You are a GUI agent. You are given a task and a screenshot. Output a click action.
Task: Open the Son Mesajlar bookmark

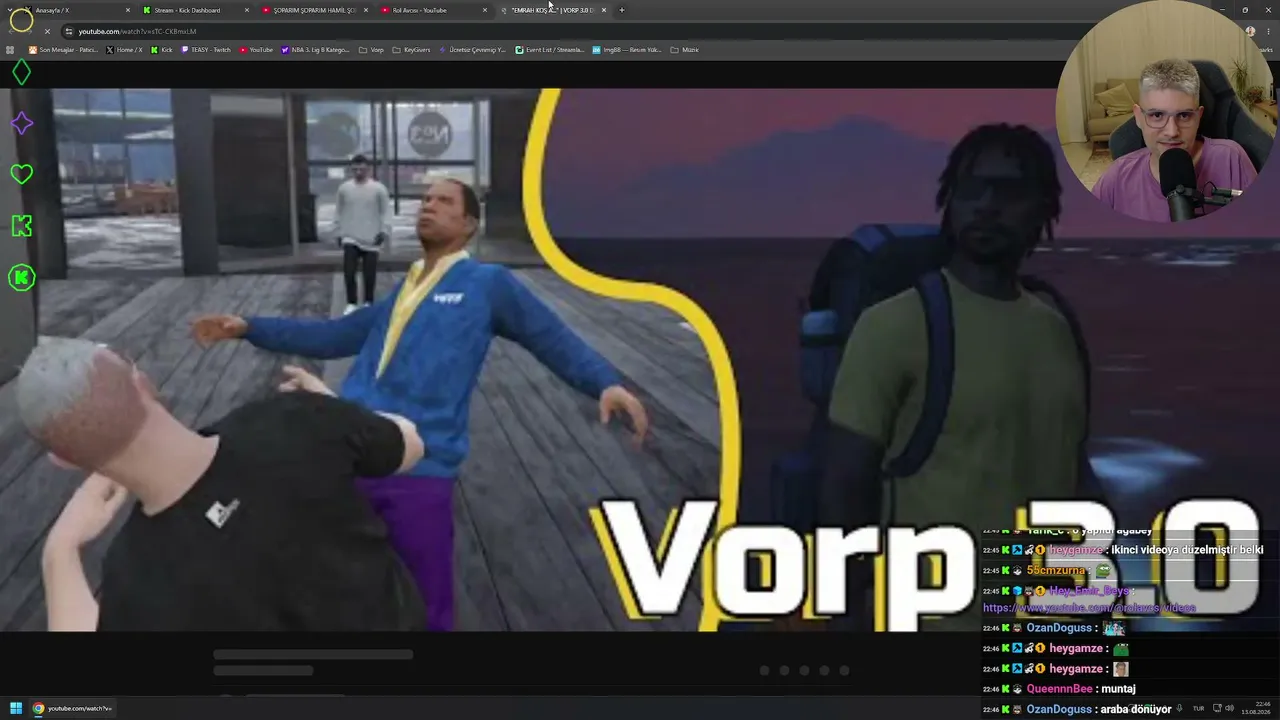[x=64, y=50]
